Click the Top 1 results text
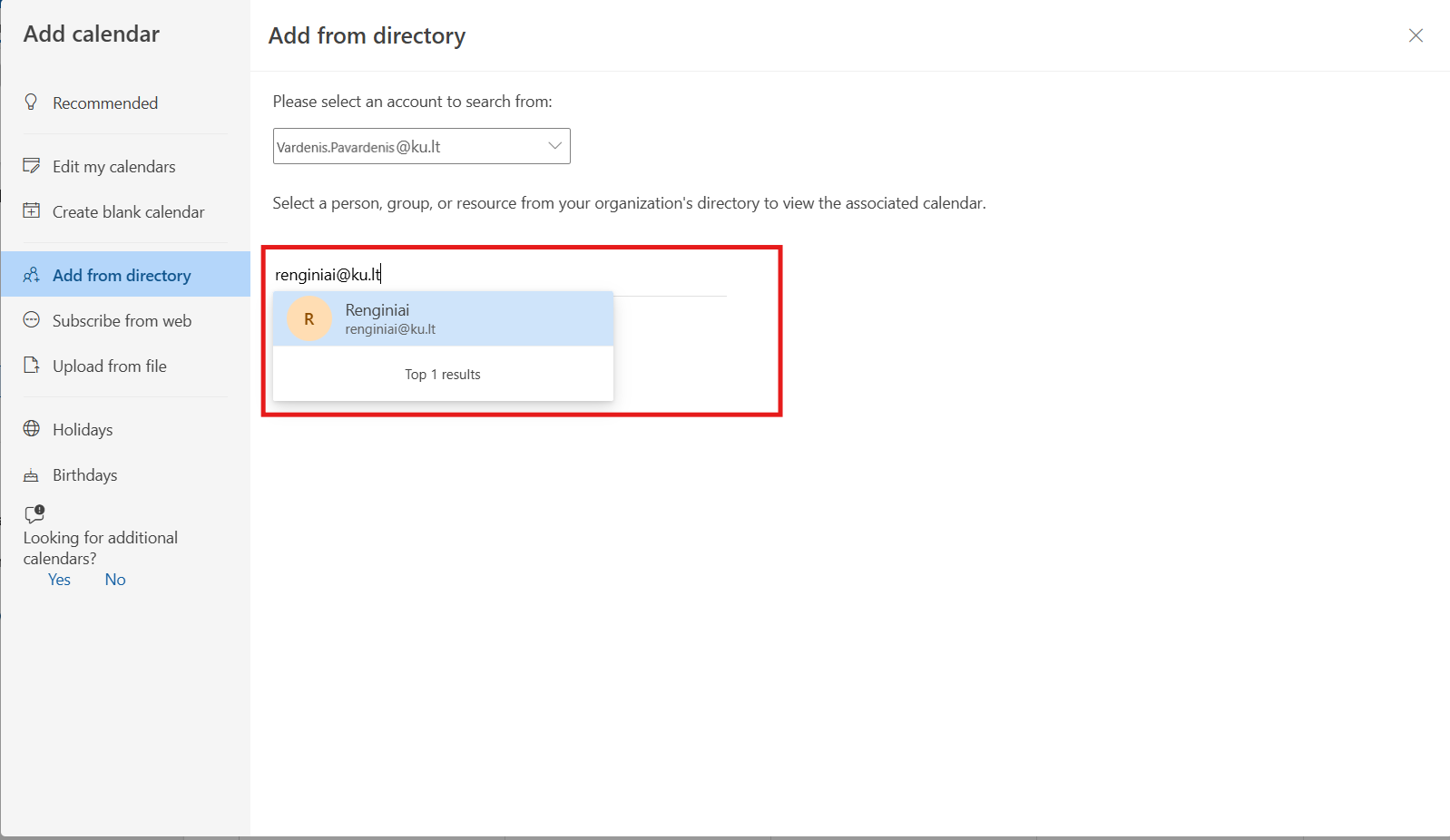Image resolution: width=1450 pixels, height=840 pixels. point(443,375)
